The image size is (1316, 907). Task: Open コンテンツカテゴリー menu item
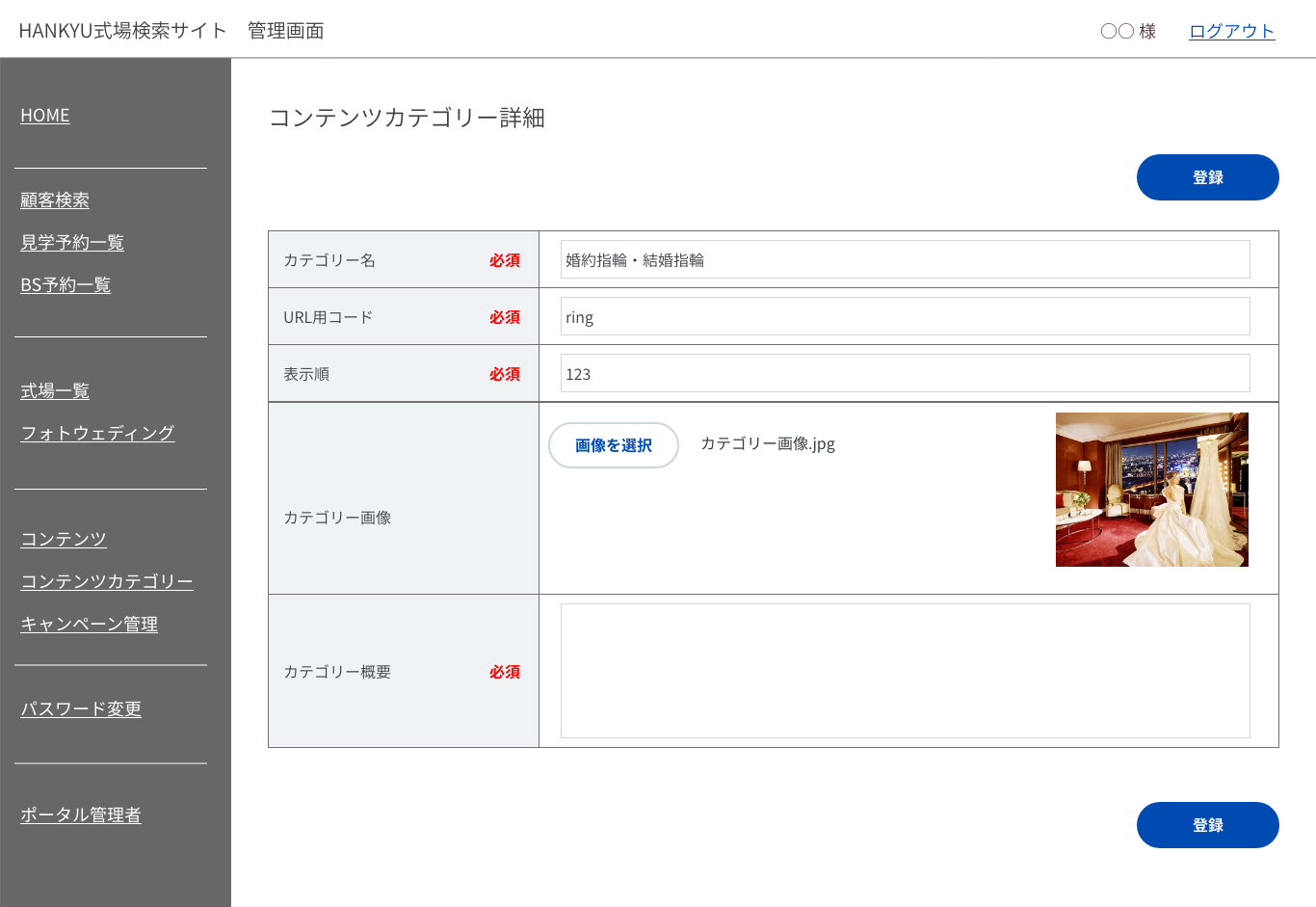click(x=107, y=582)
